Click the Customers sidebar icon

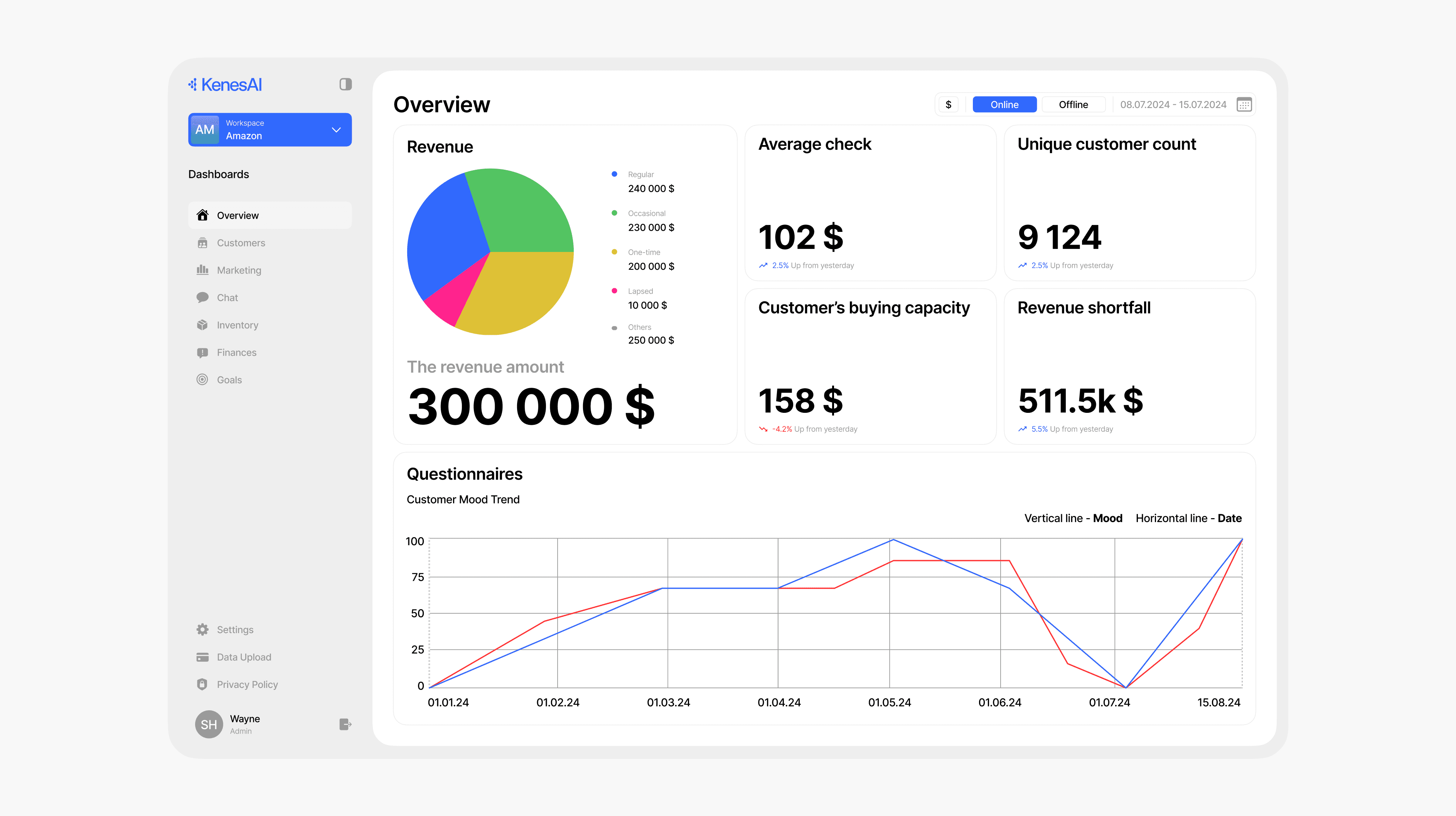[202, 243]
